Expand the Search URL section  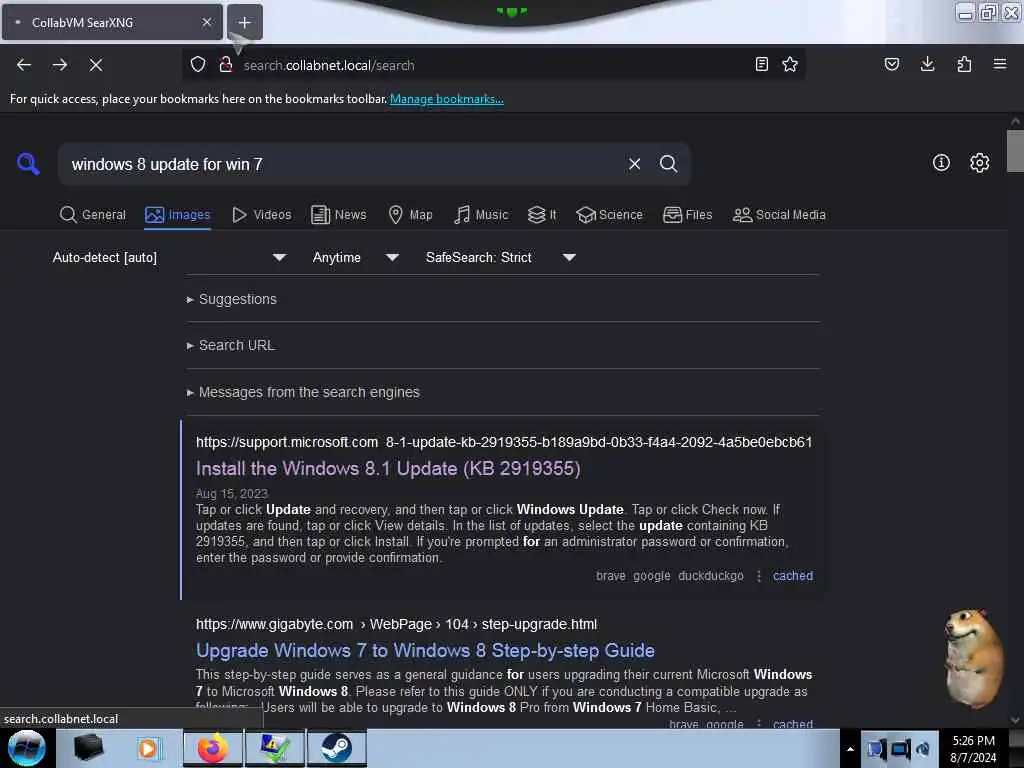click(231, 345)
